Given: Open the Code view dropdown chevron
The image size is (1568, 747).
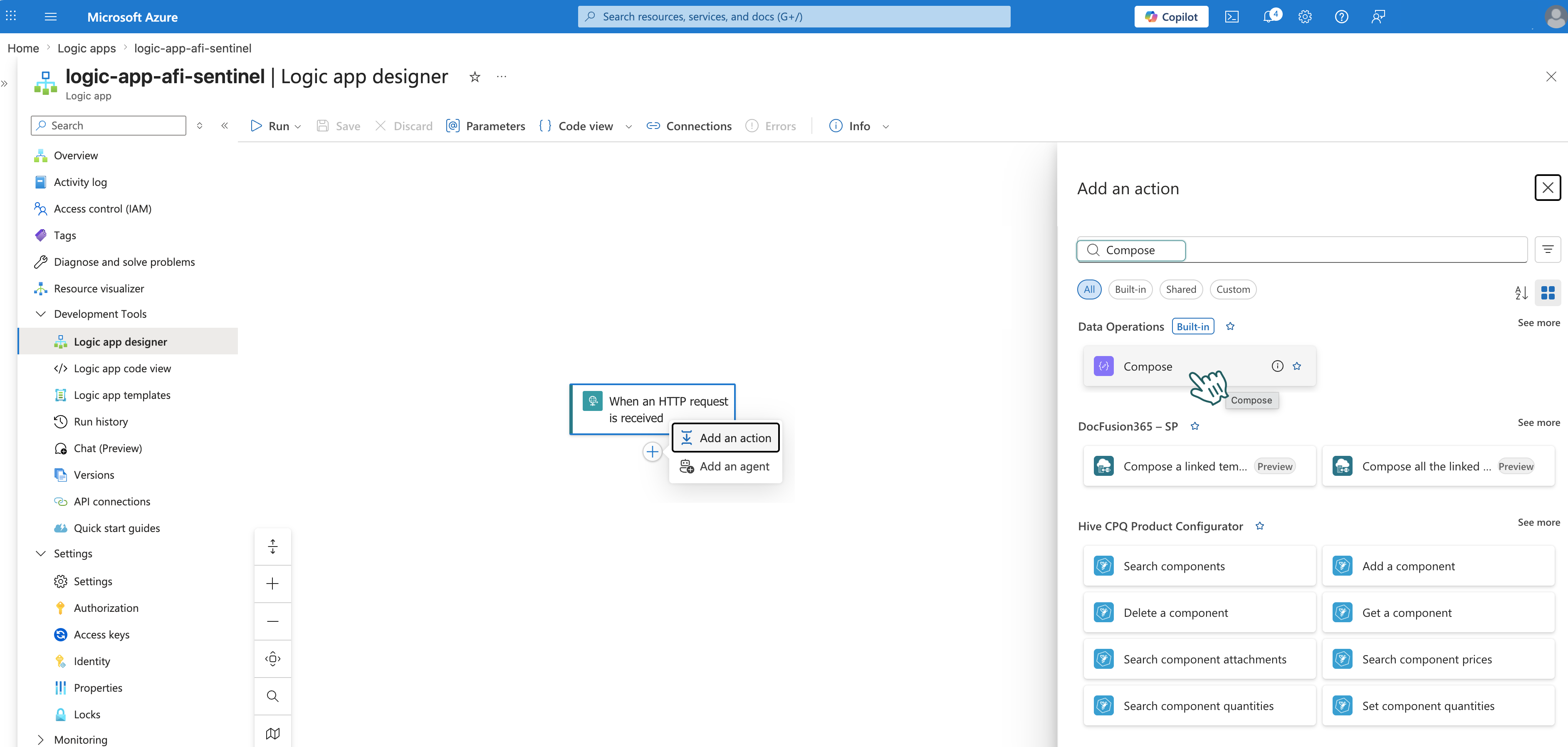Looking at the screenshot, I should click(x=629, y=126).
